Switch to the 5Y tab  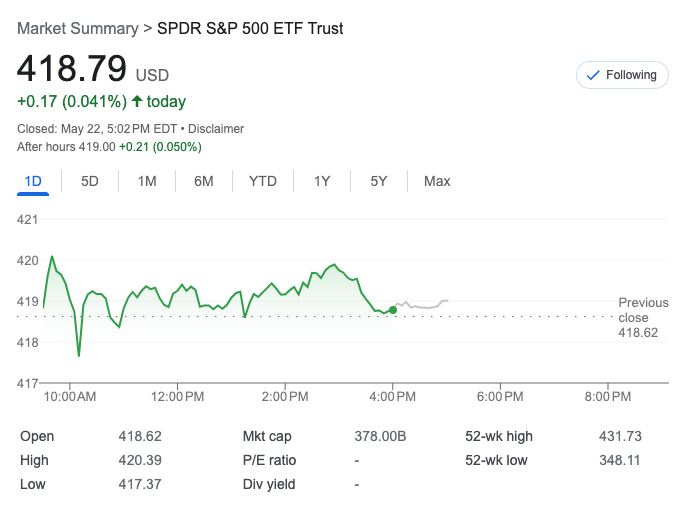tap(379, 181)
